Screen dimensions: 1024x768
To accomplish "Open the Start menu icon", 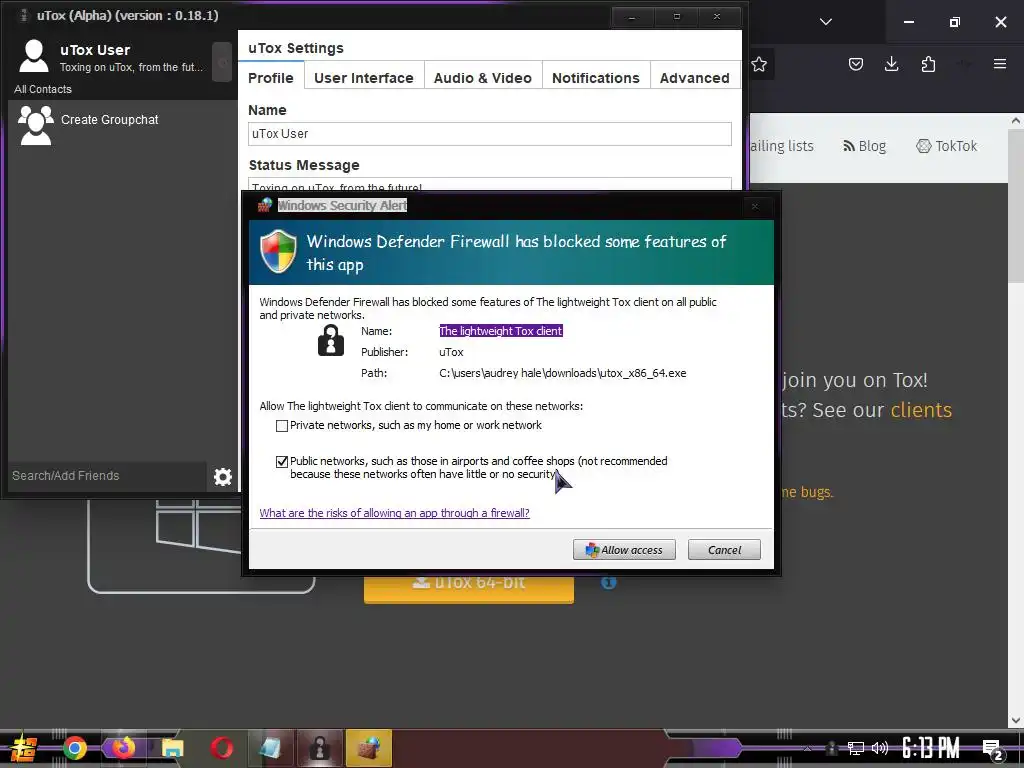I will [24, 748].
